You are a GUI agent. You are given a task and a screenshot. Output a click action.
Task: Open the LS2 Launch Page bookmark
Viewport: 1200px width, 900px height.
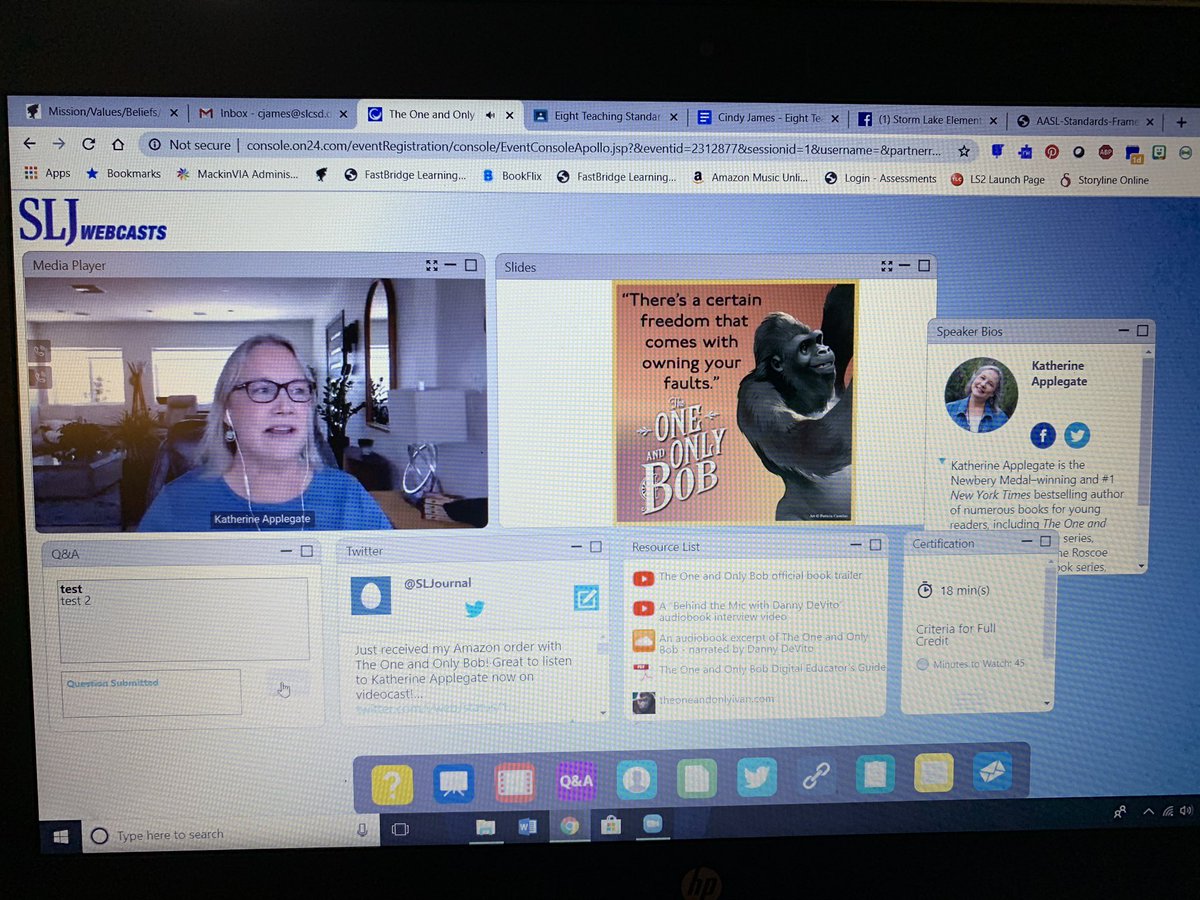pos(998,180)
